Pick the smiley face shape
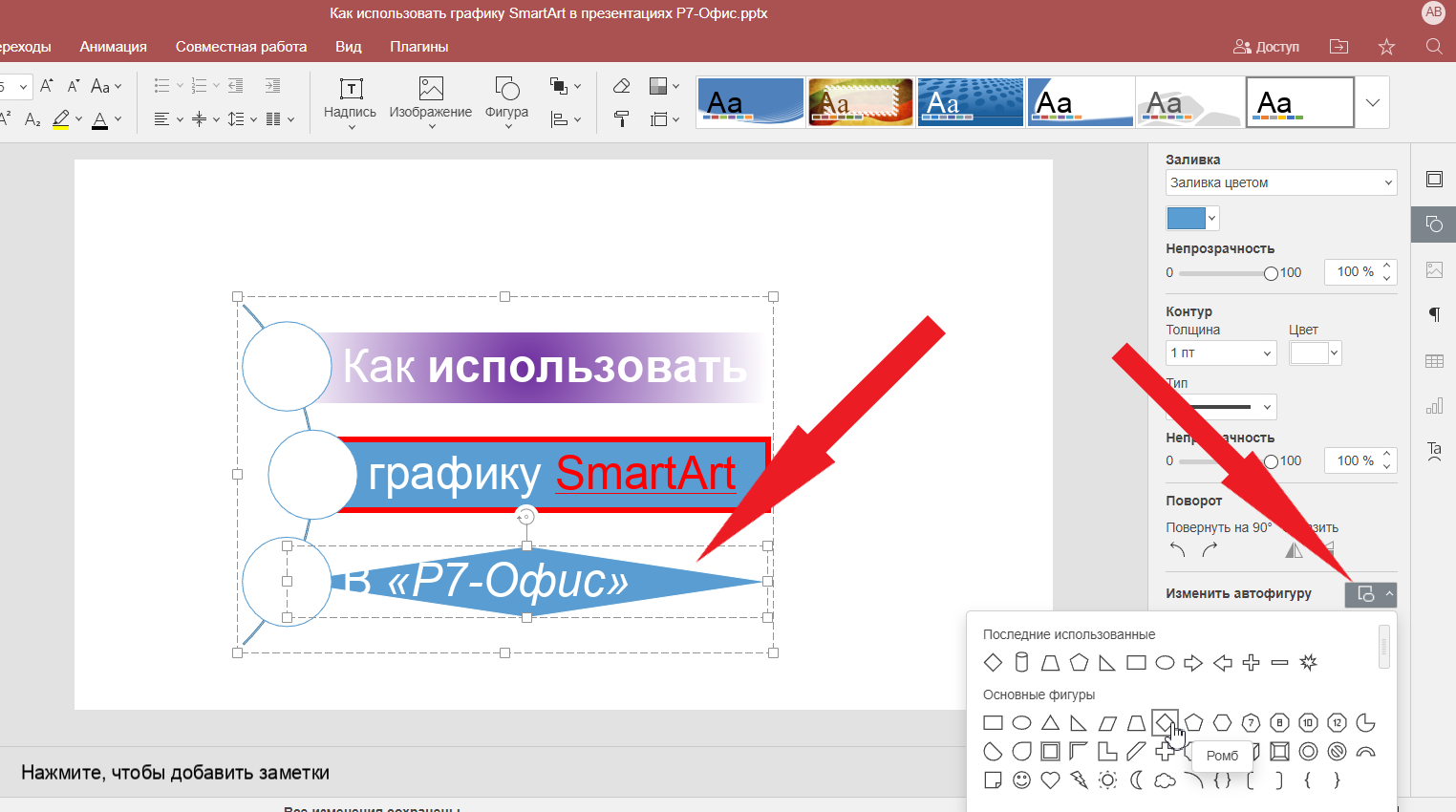Image resolution: width=1456 pixels, height=812 pixels. [x=1021, y=780]
